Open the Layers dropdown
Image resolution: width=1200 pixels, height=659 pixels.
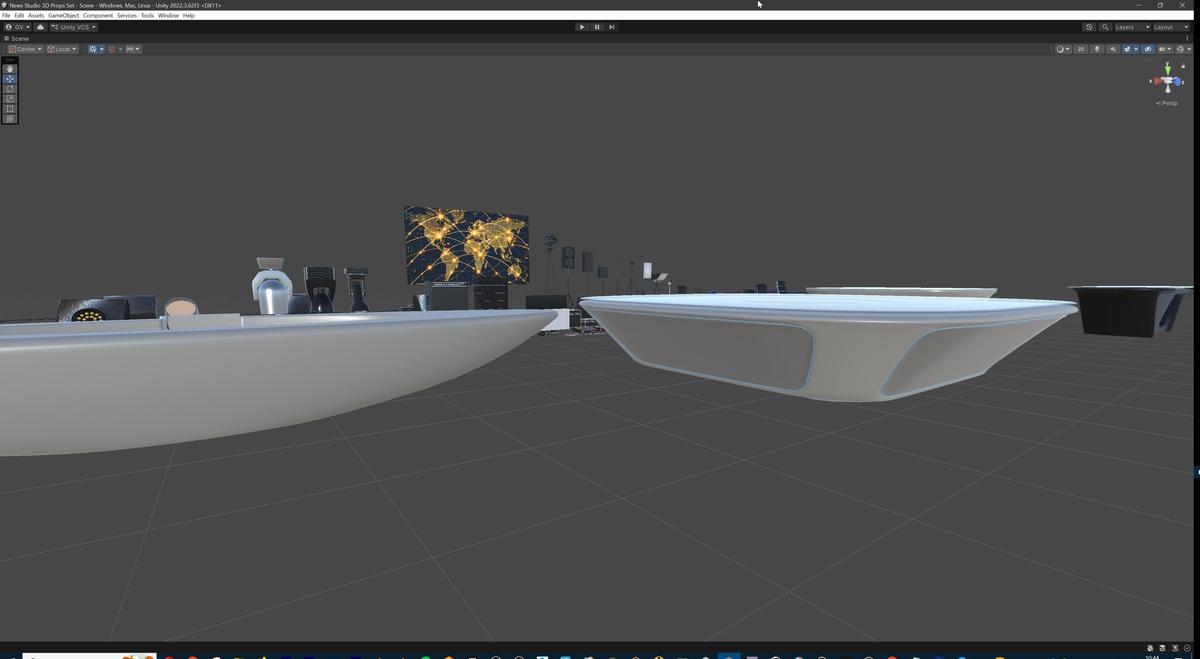click(1131, 27)
